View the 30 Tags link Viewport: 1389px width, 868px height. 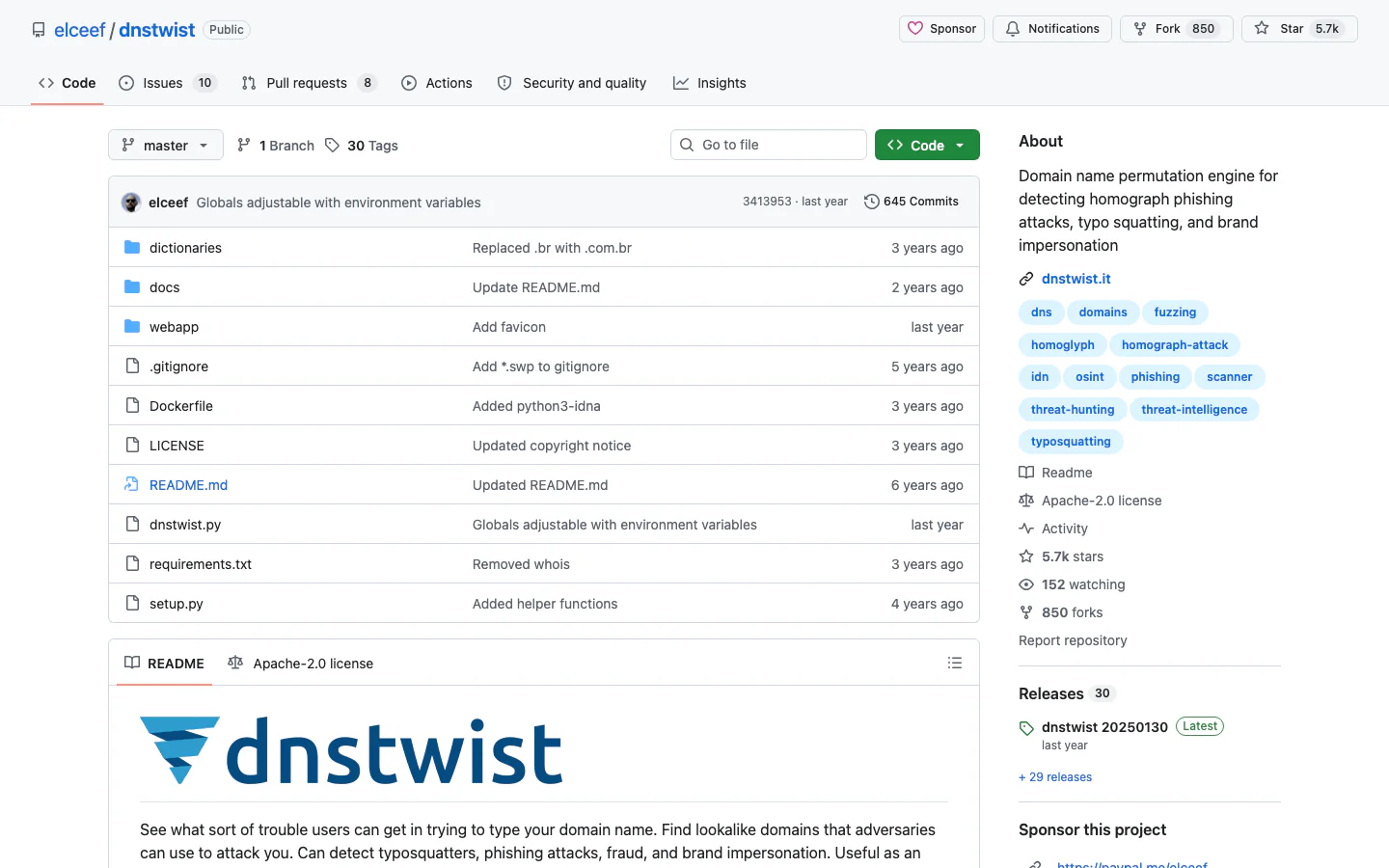point(362,146)
